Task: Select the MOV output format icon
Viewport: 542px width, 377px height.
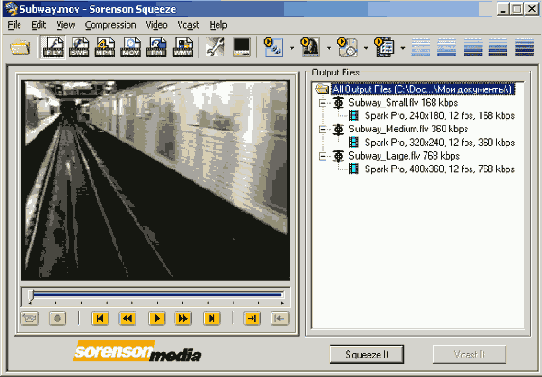Action: click(x=131, y=47)
